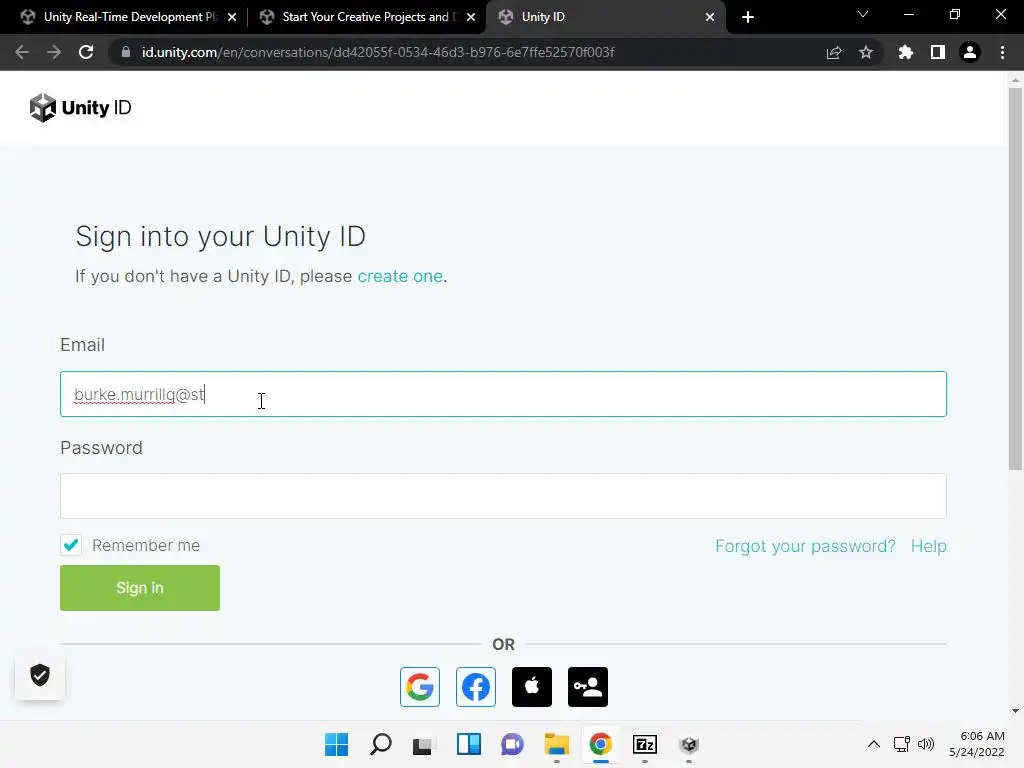Reload the current page
This screenshot has width=1024, height=768.
86,52
